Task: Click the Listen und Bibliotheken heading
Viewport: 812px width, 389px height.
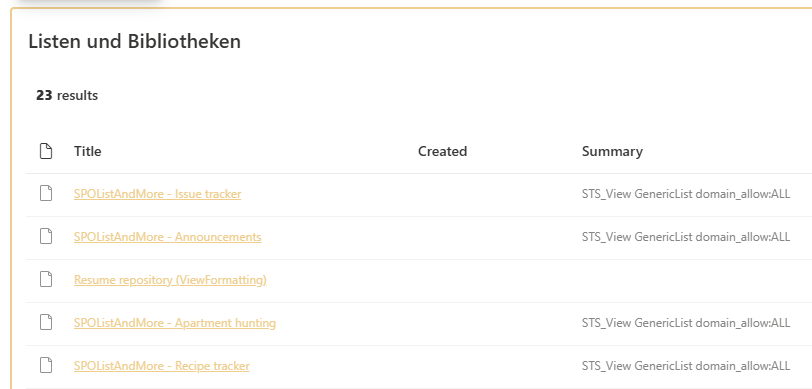Action: click(134, 41)
